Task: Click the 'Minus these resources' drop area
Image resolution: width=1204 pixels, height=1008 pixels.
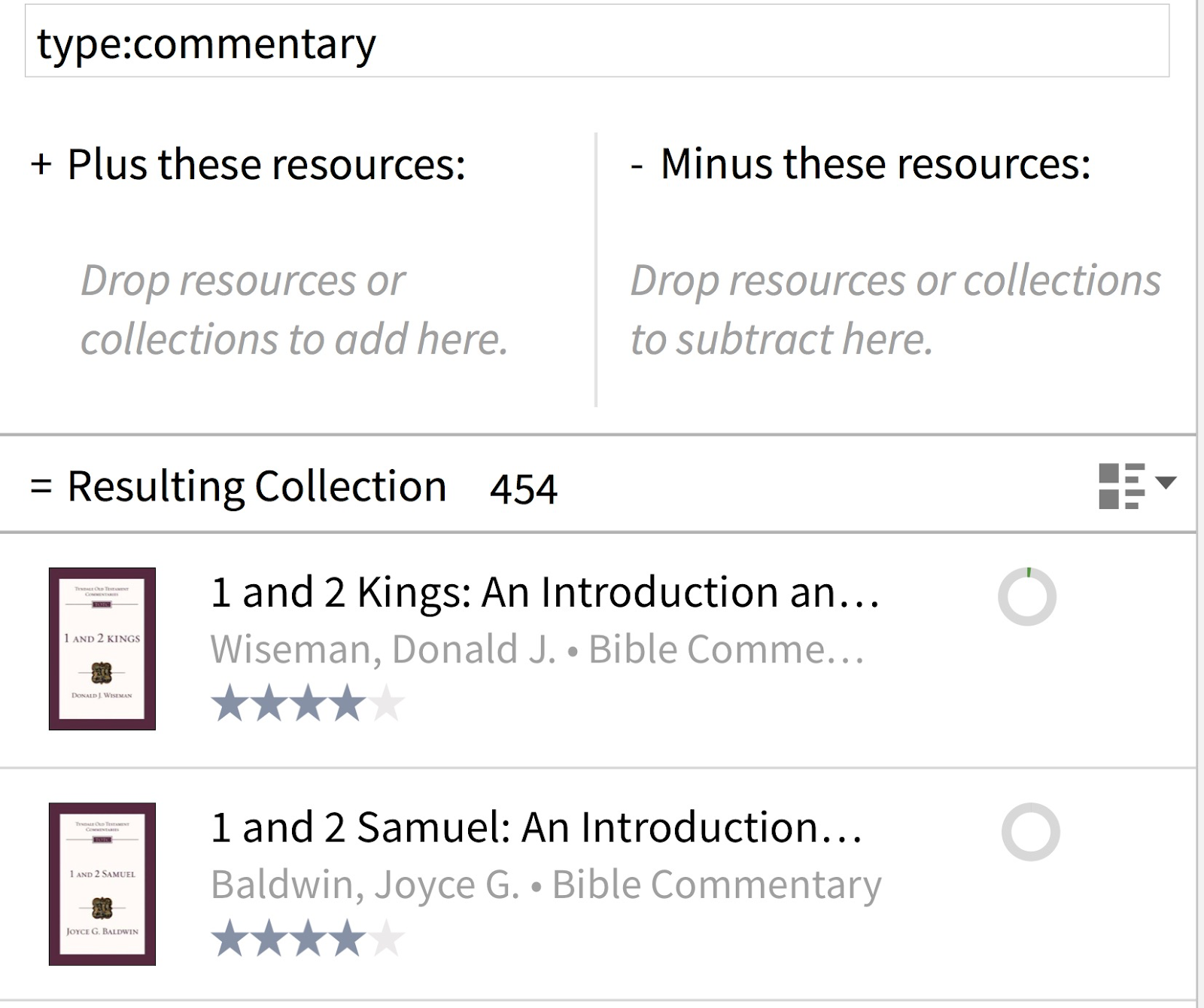Action: (895, 309)
